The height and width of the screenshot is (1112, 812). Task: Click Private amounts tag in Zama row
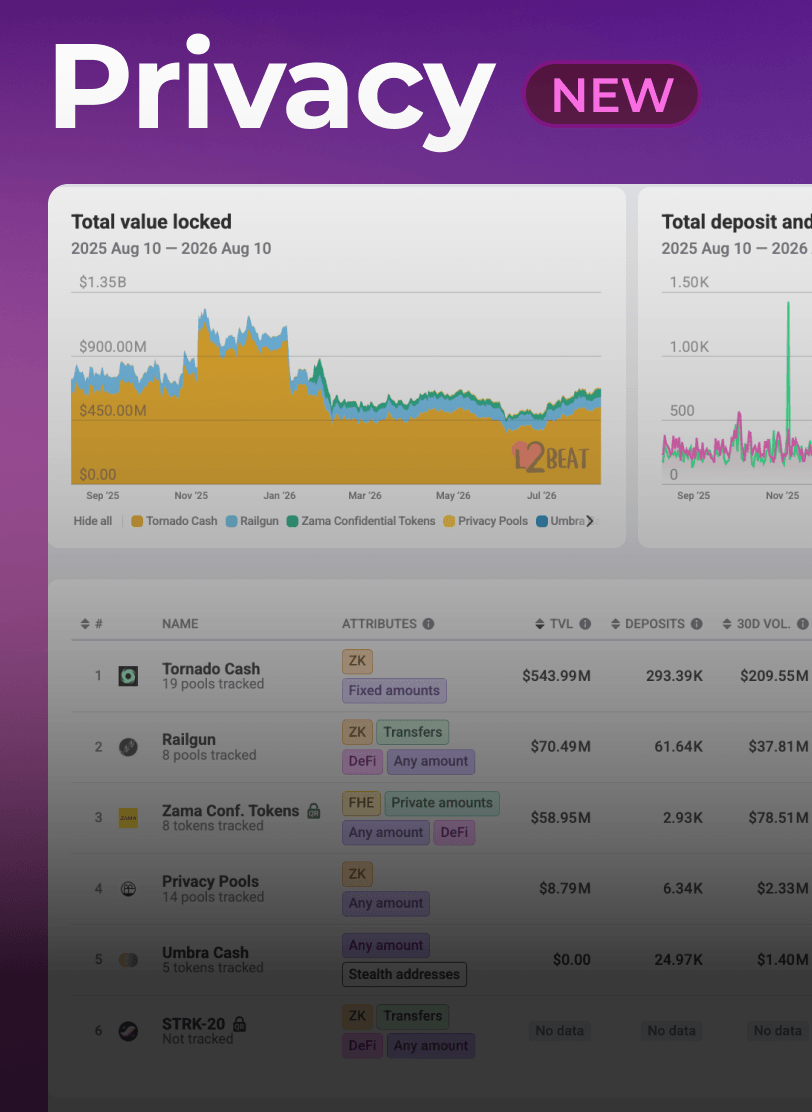point(442,803)
